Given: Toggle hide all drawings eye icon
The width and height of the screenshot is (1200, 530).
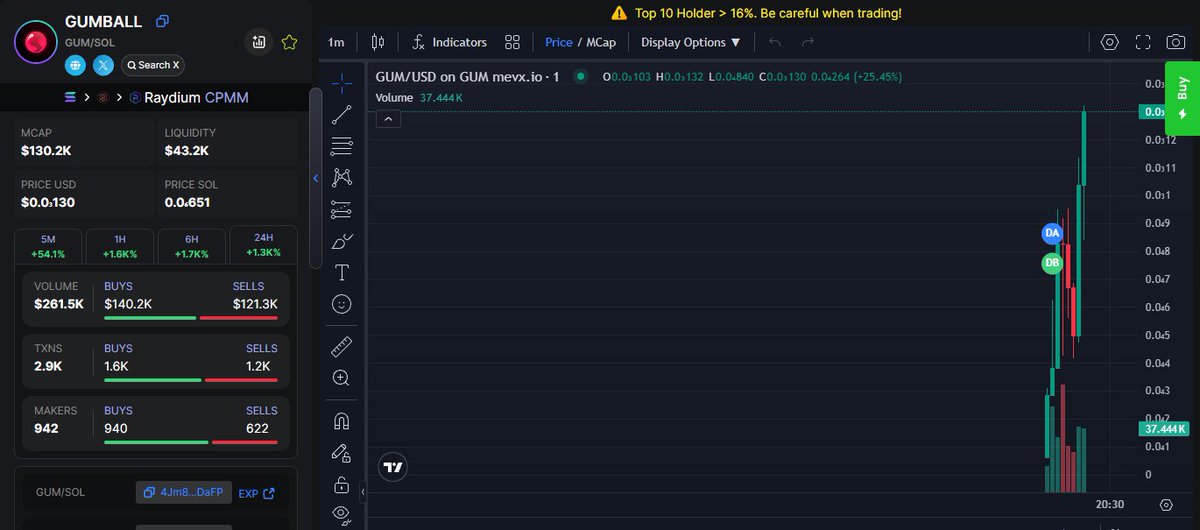Looking at the screenshot, I should (x=342, y=514).
